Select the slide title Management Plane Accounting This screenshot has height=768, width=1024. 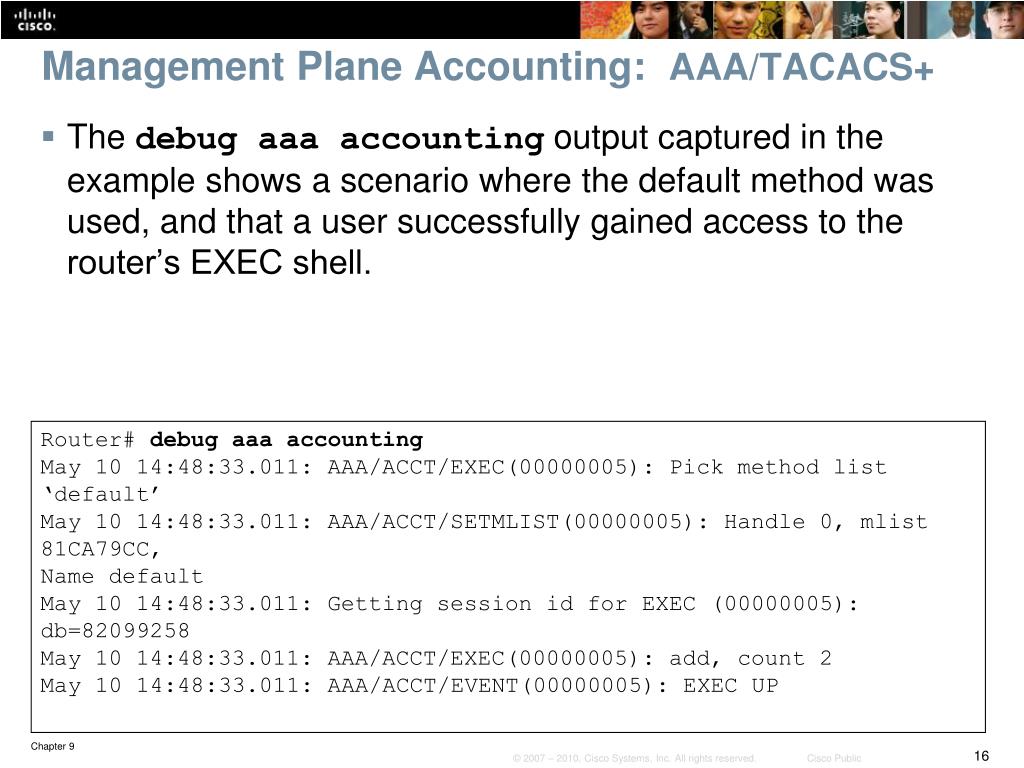pos(344,67)
